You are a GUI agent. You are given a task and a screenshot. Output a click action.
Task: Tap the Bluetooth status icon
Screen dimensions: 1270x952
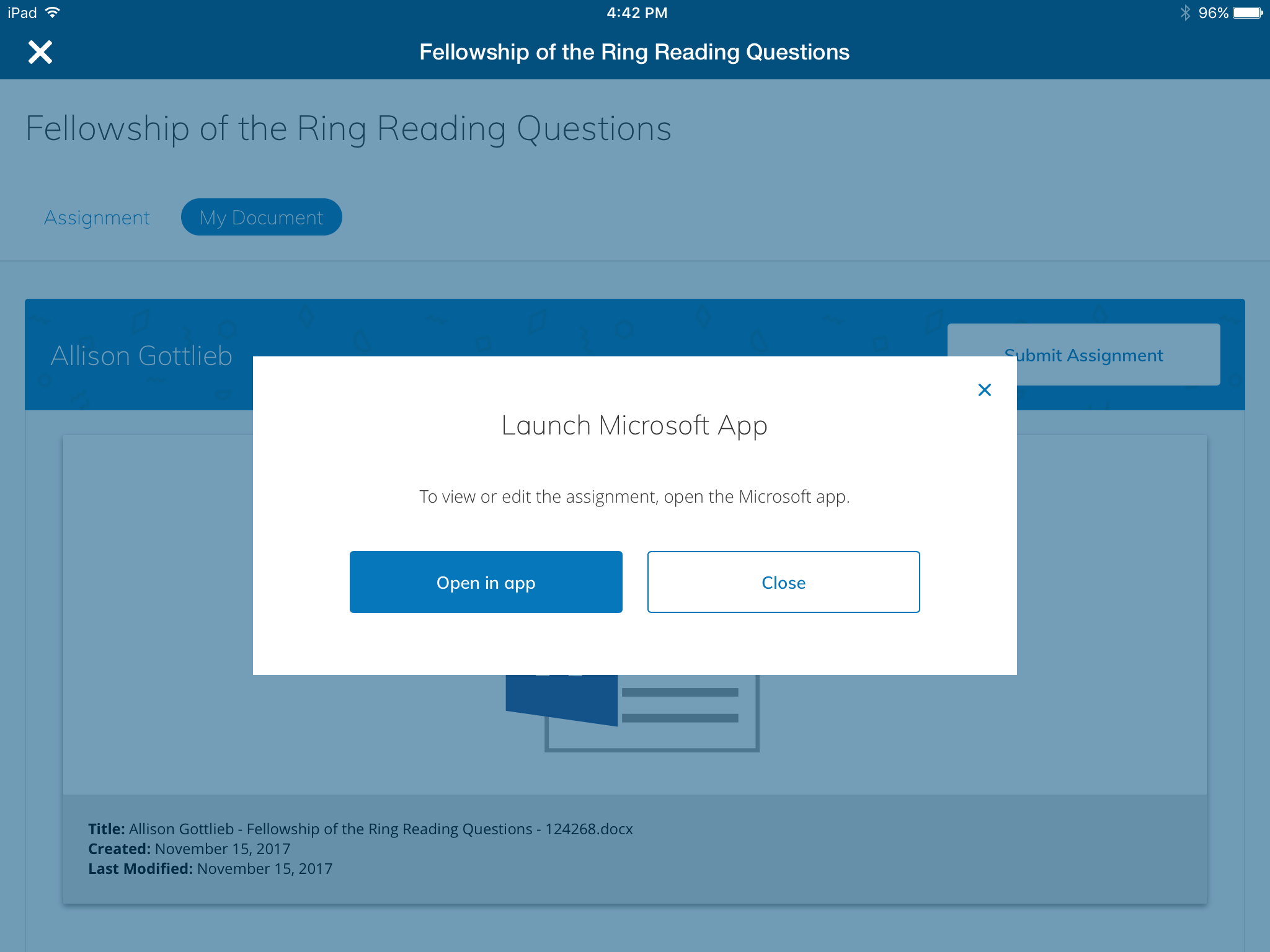[1185, 12]
